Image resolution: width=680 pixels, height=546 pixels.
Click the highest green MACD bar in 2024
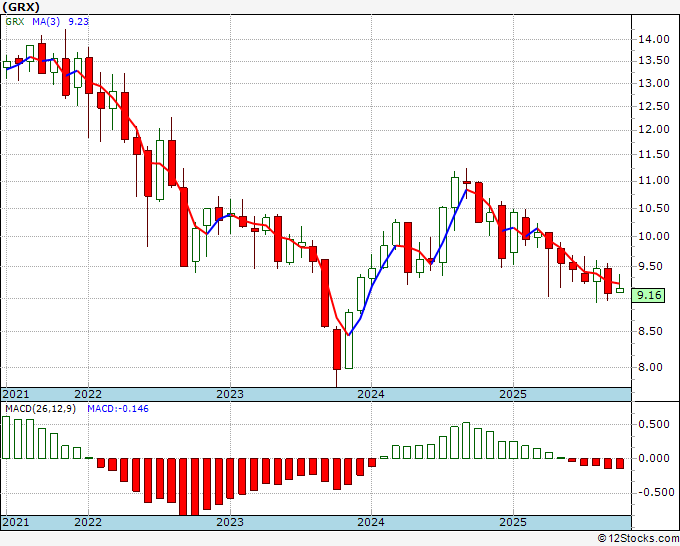(x=466, y=440)
